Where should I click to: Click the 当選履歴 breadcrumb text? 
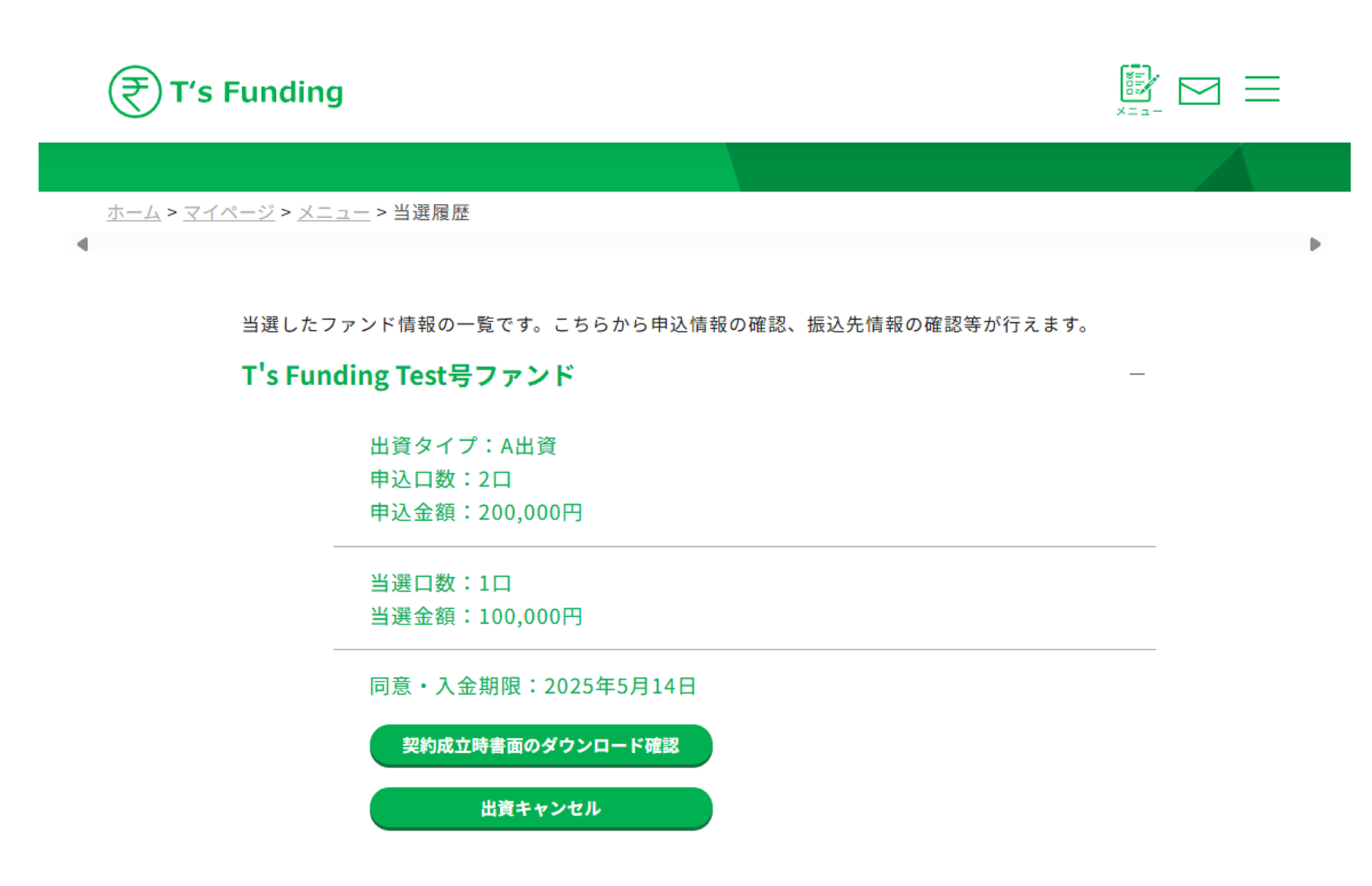point(431,213)
